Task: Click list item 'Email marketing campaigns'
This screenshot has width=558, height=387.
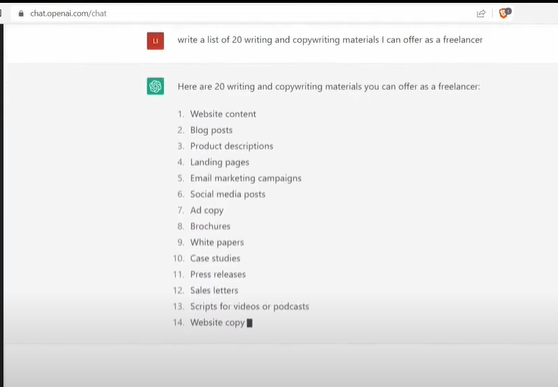Action: (x=246, y=178)
